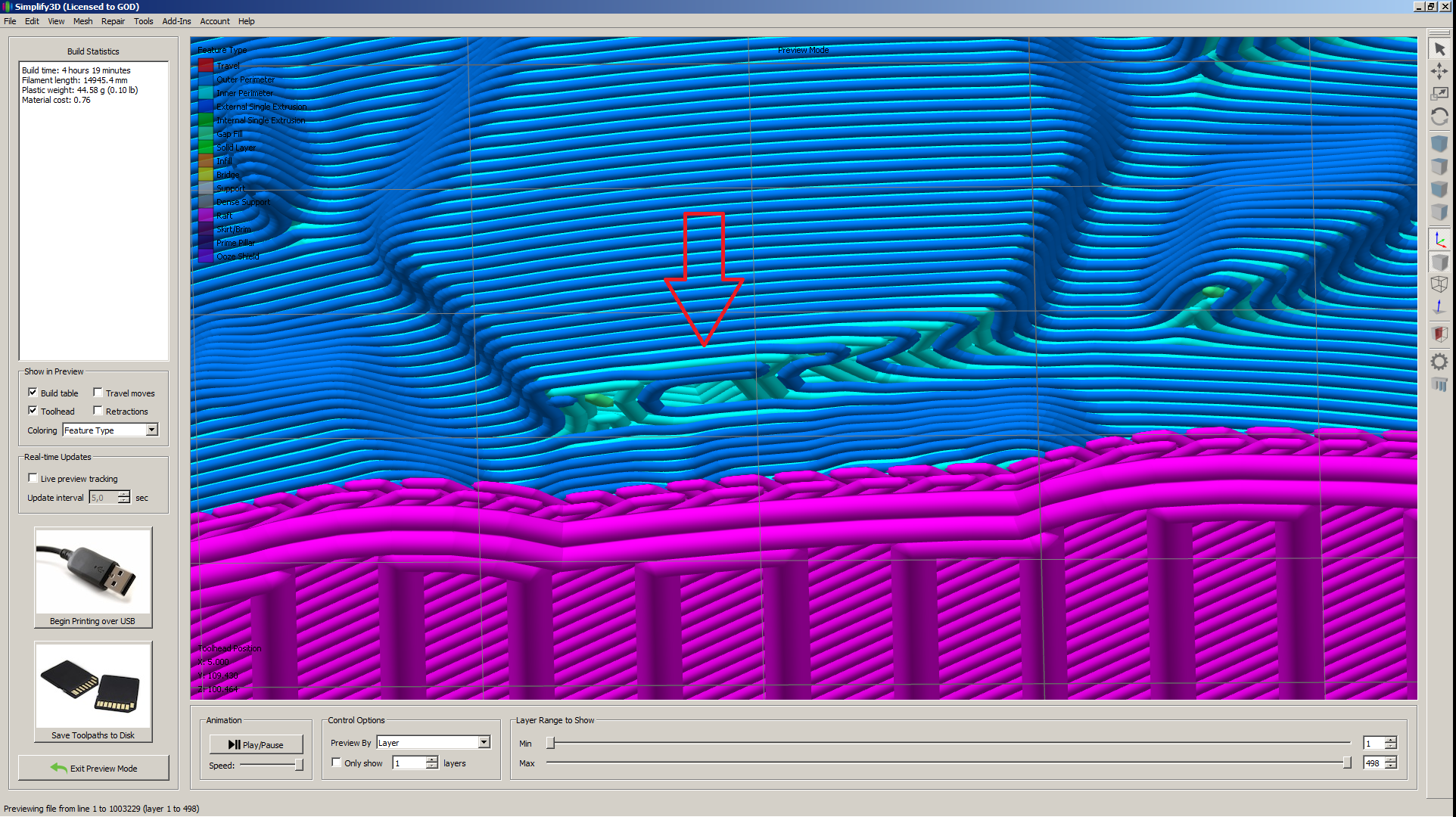Click the Min layer range slider handle

pos(551,743)
